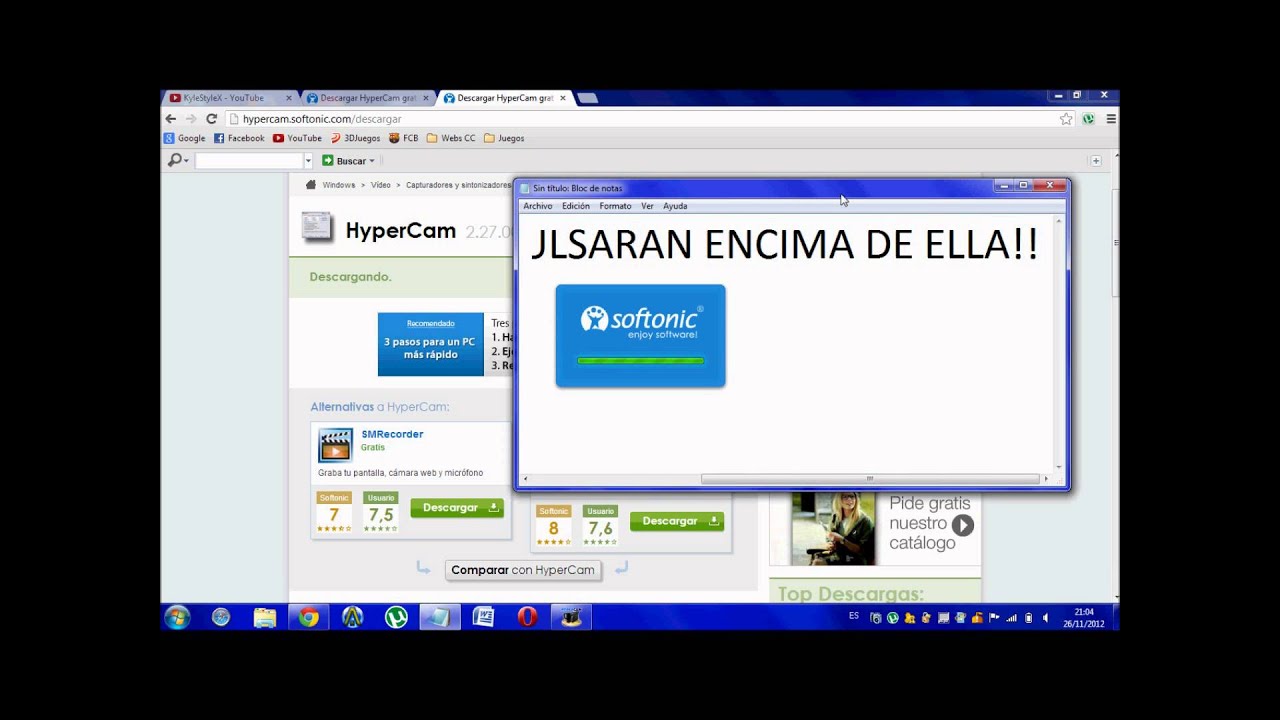The image size is (1280, 720).
Task: Click the network signal tray icon
Action: [x=1011, y=618]
